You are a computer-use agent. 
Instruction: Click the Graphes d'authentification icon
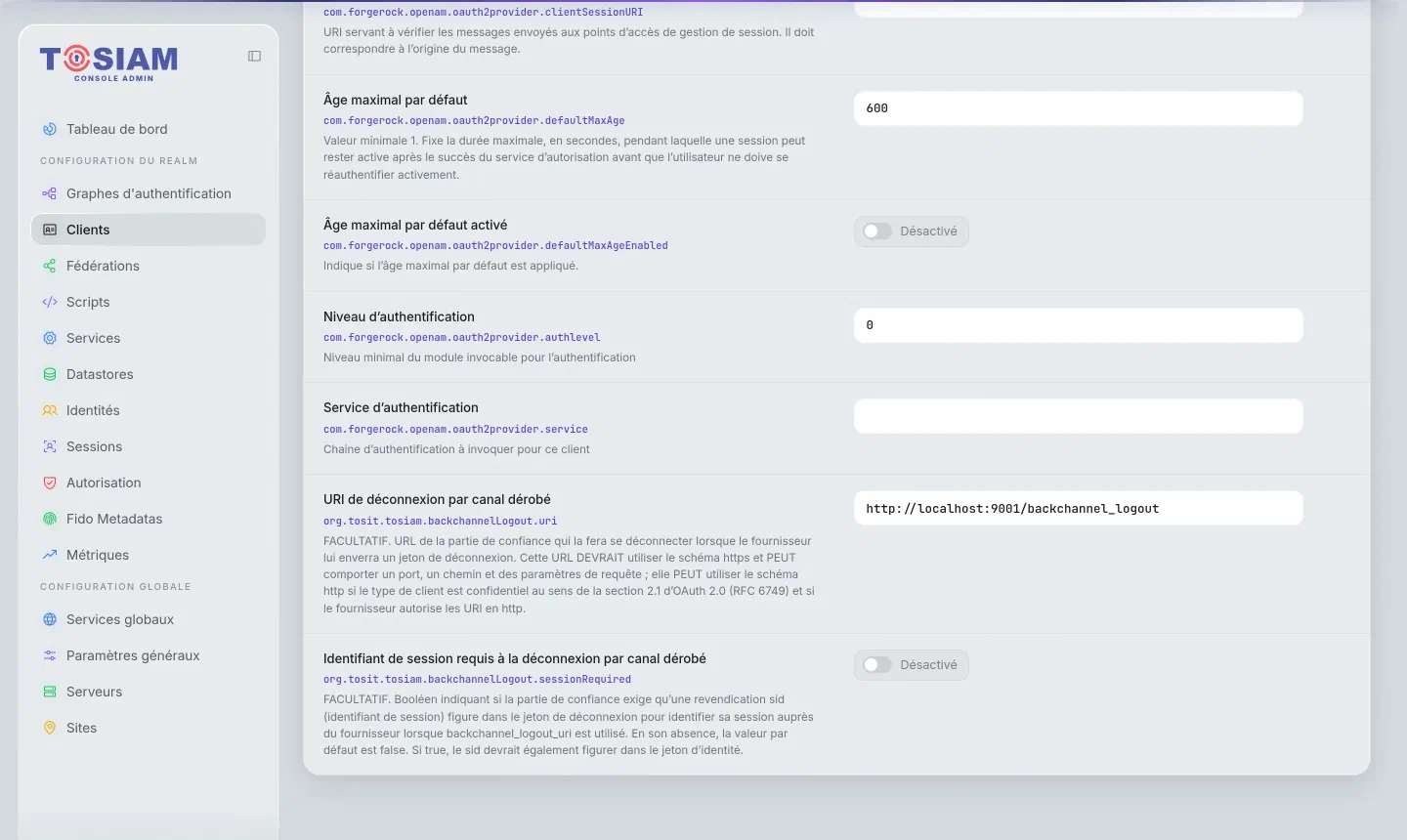click(50, 193)
